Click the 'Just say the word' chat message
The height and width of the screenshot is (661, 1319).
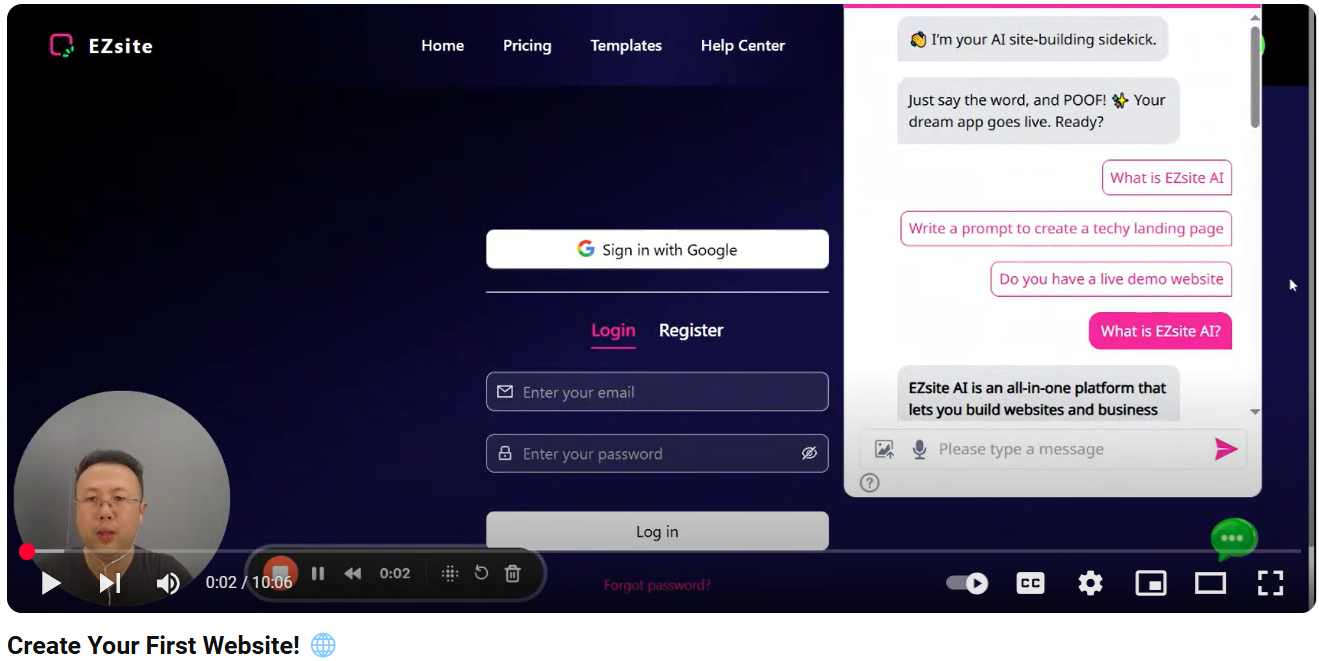pyautogui.click(x=1038, y=111)
